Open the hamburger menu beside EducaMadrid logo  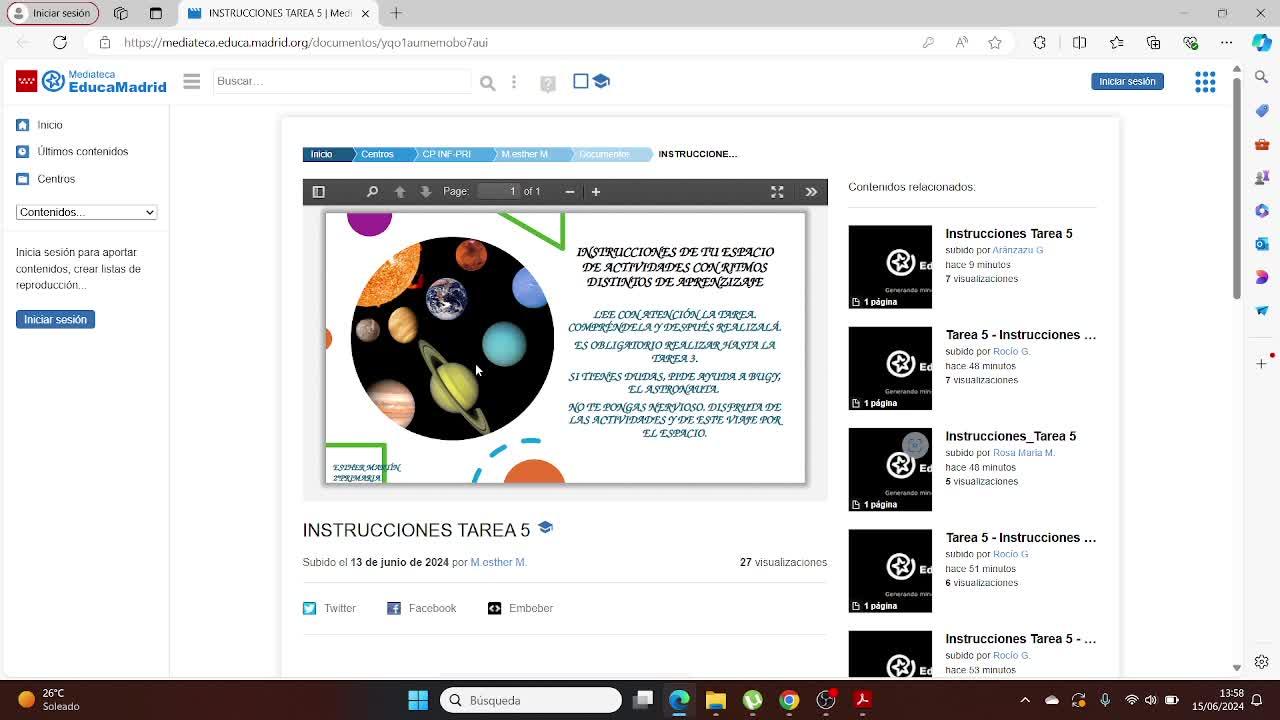pos(192,81)
